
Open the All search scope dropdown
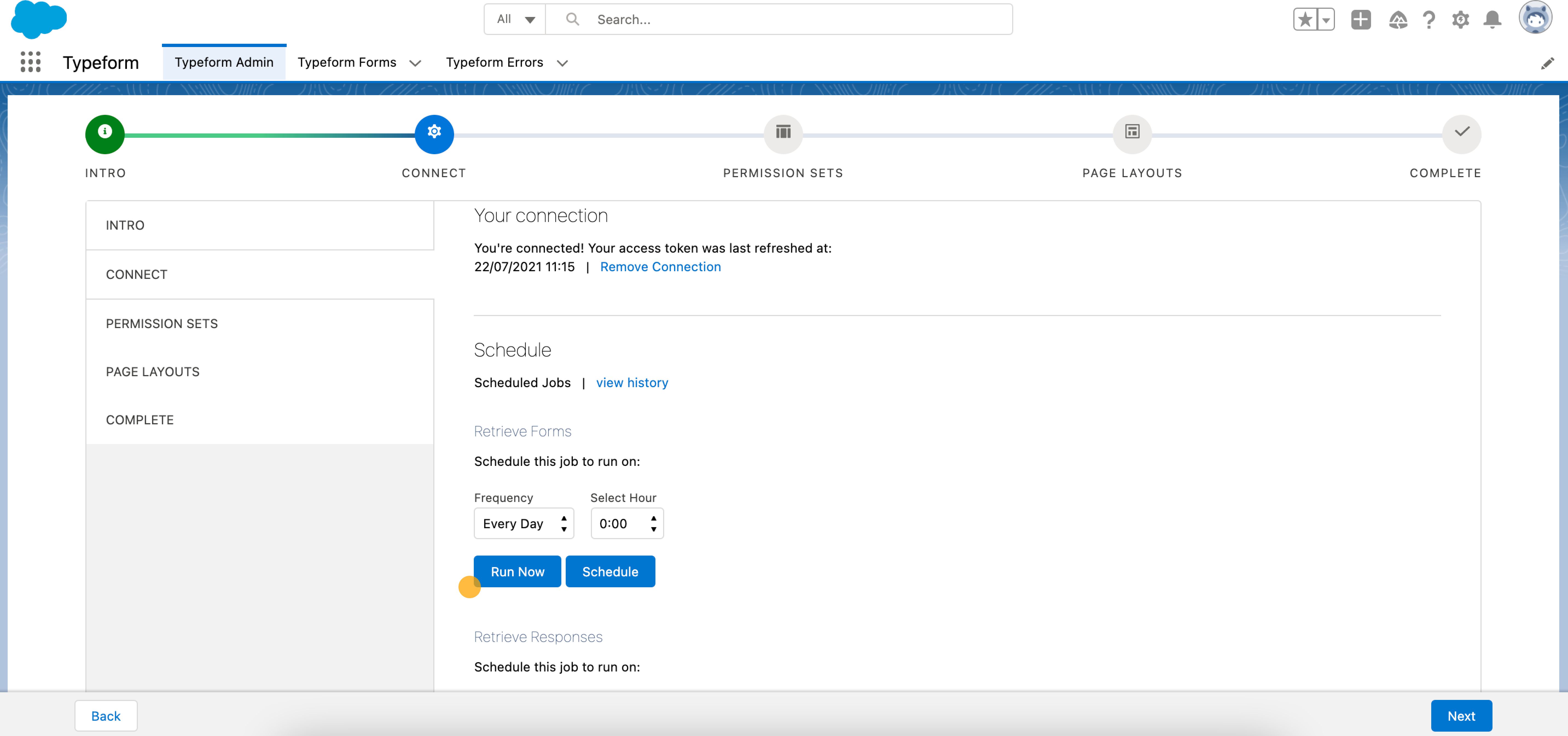[515, 19]
